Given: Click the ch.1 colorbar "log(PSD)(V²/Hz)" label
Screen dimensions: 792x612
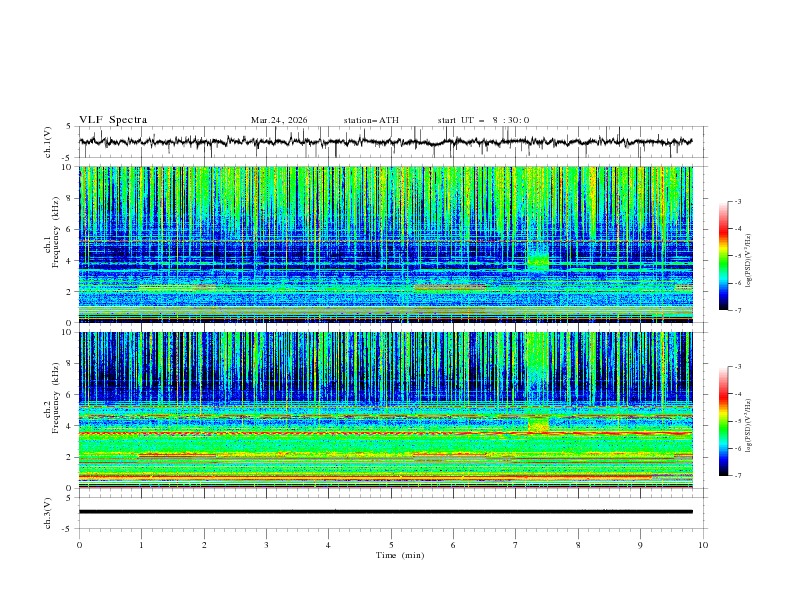Looking at the screenshot, I should [749, 261].
